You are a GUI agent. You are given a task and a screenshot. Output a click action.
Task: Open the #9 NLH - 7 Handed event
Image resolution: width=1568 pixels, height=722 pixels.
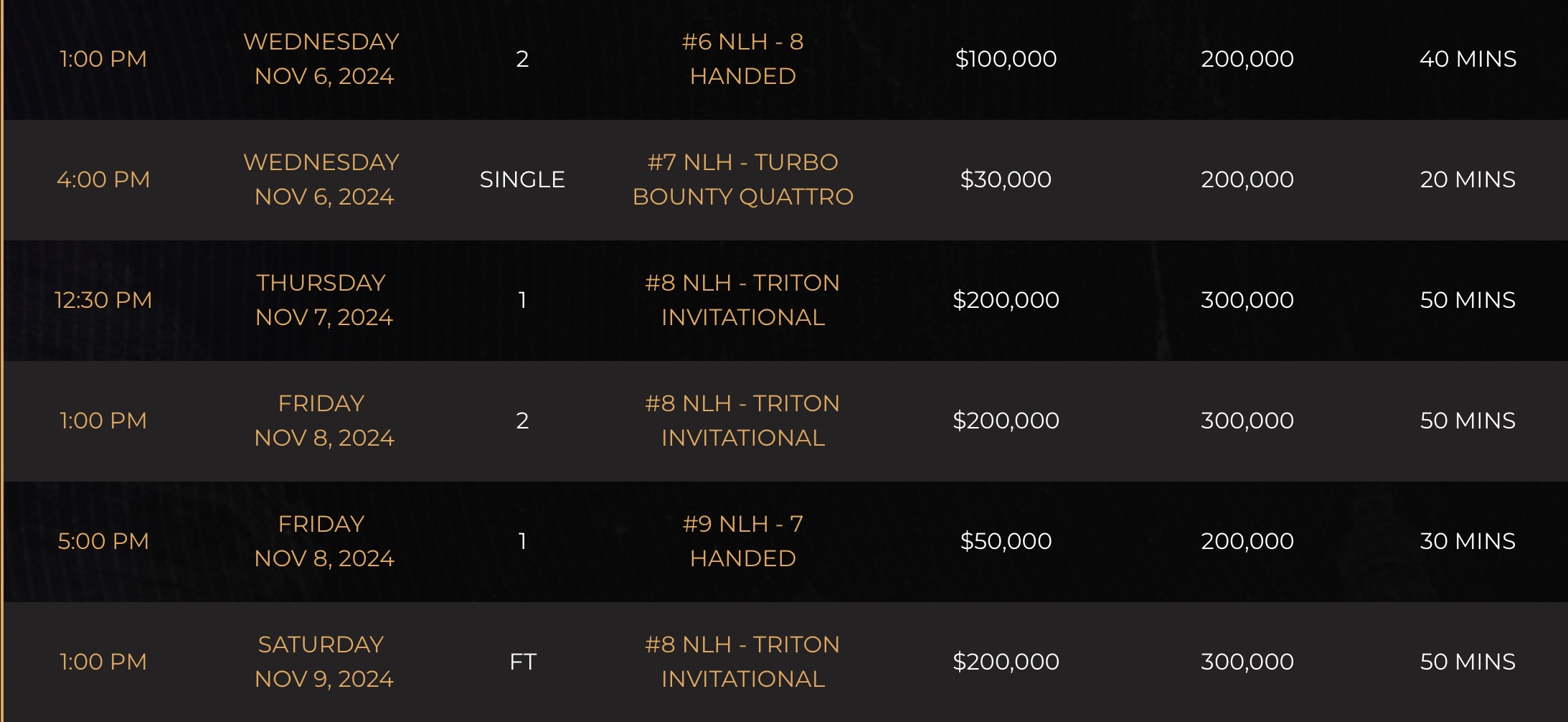coord(742,541)
